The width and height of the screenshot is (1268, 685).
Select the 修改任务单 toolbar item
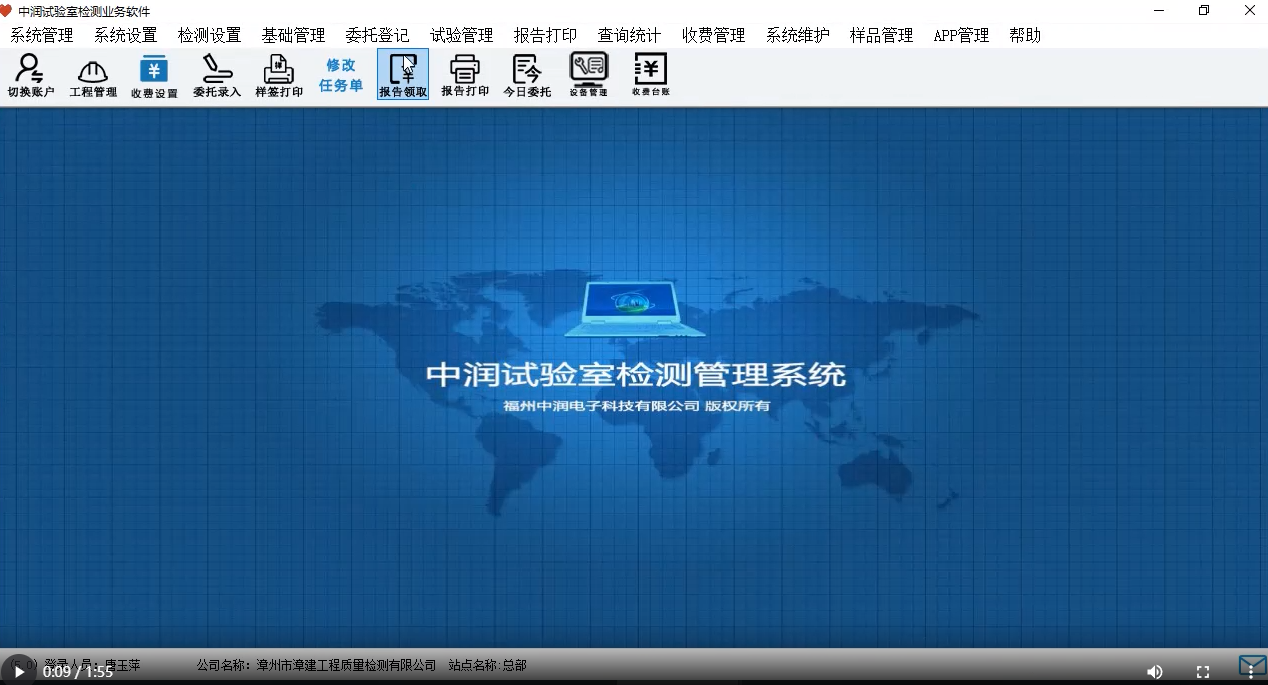[x=341, y=75]
